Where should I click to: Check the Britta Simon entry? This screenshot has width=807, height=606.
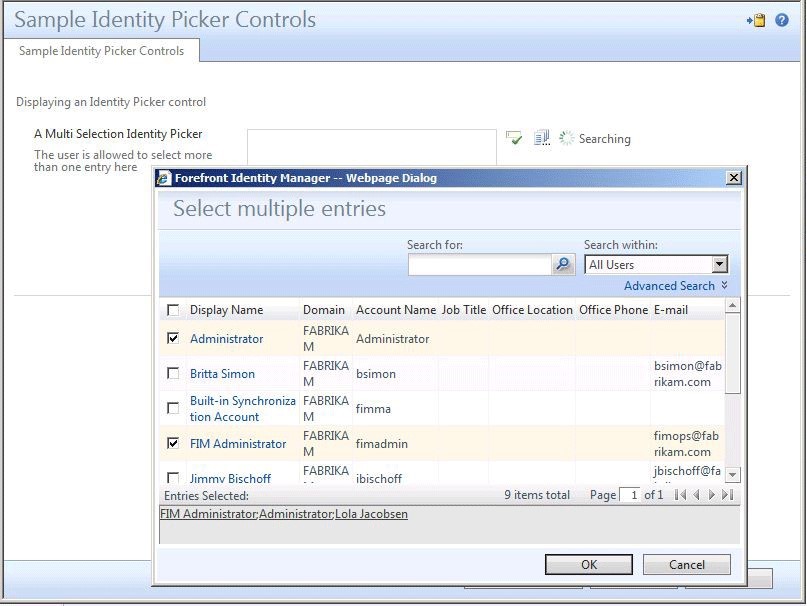pyautogui.click(x=172, y=374)
